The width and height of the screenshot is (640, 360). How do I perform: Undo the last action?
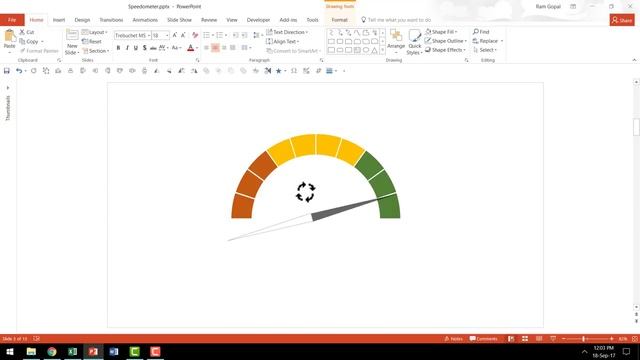(19, 71)
